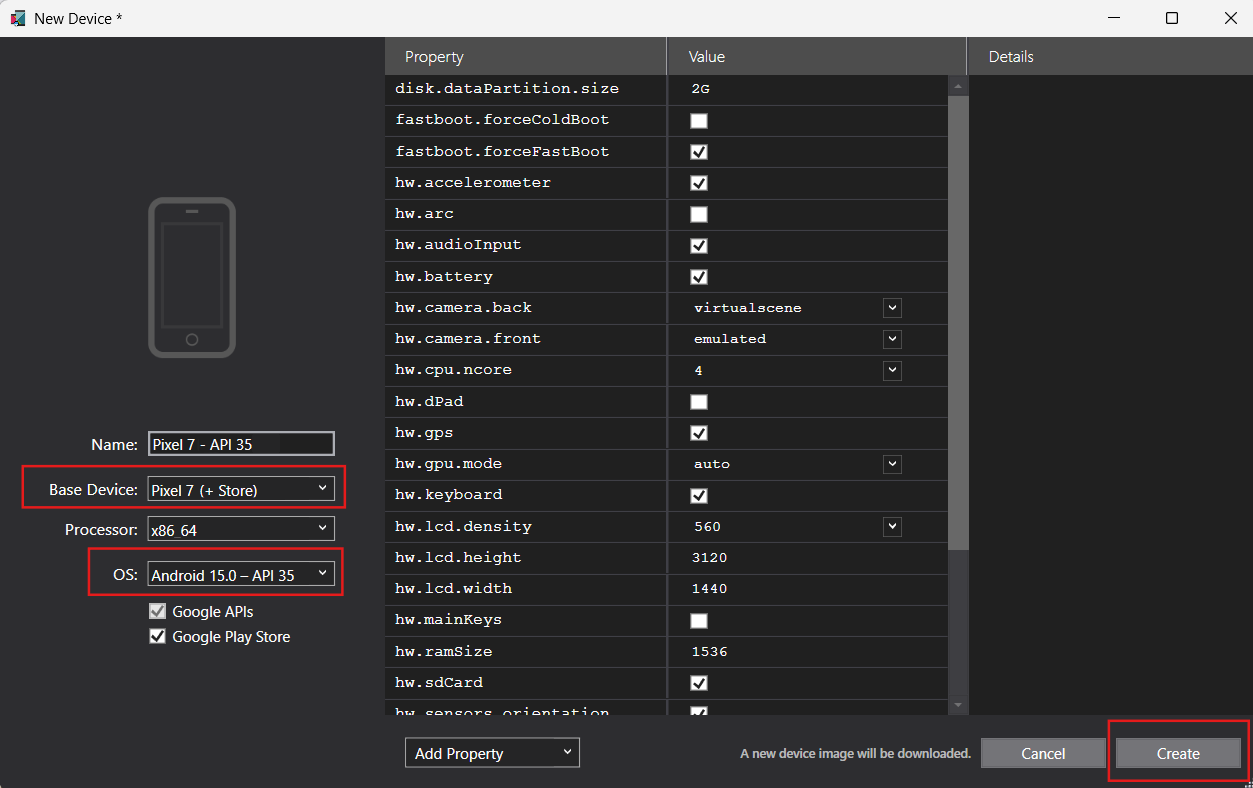Expand the hw.cpu.ncore dropdown
This screenshot has height=788, width=1253.
click(x=890, y=370)
